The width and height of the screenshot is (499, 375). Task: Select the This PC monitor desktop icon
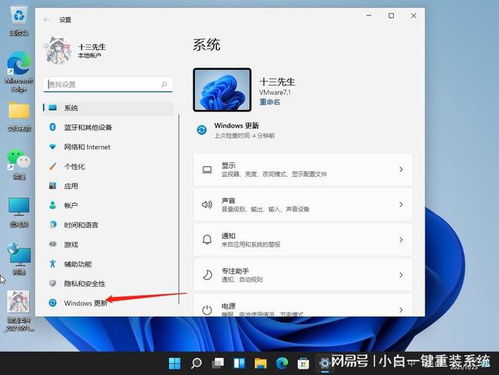[19, 212]
